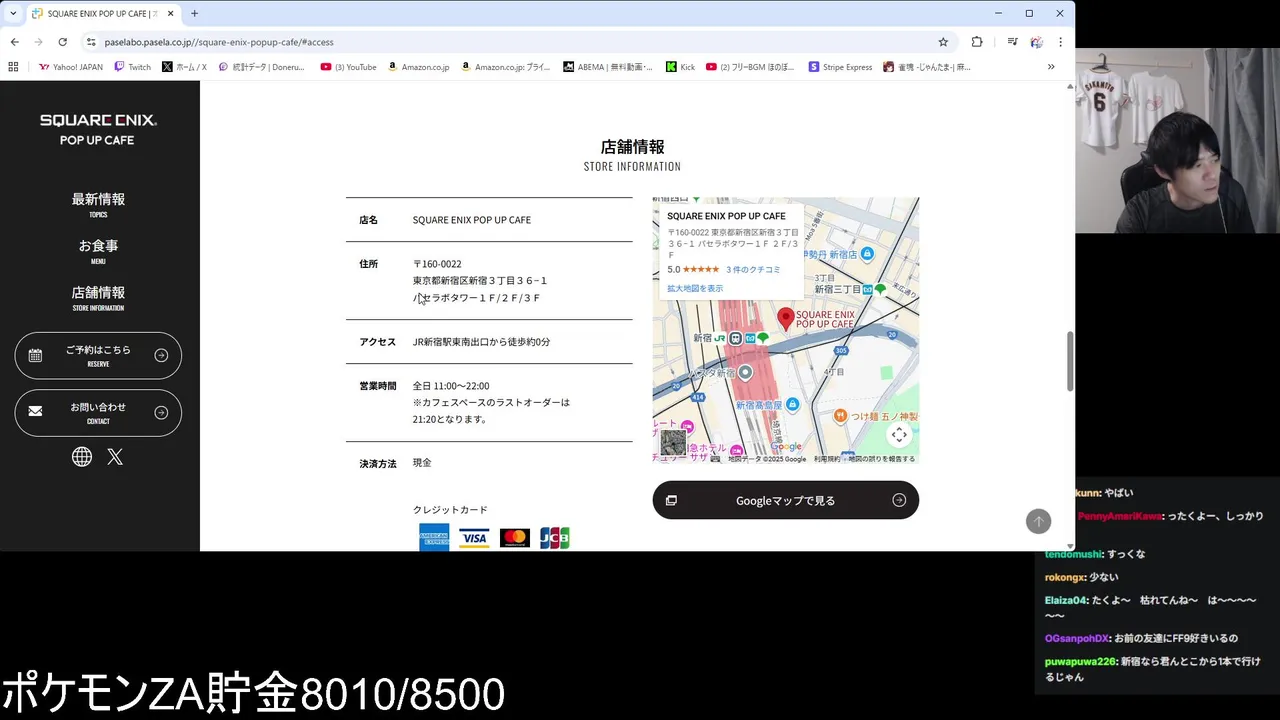Click the 全日 11:00〜22:00 hours text
1280x720 pixels.
click(x=451, y=386)
